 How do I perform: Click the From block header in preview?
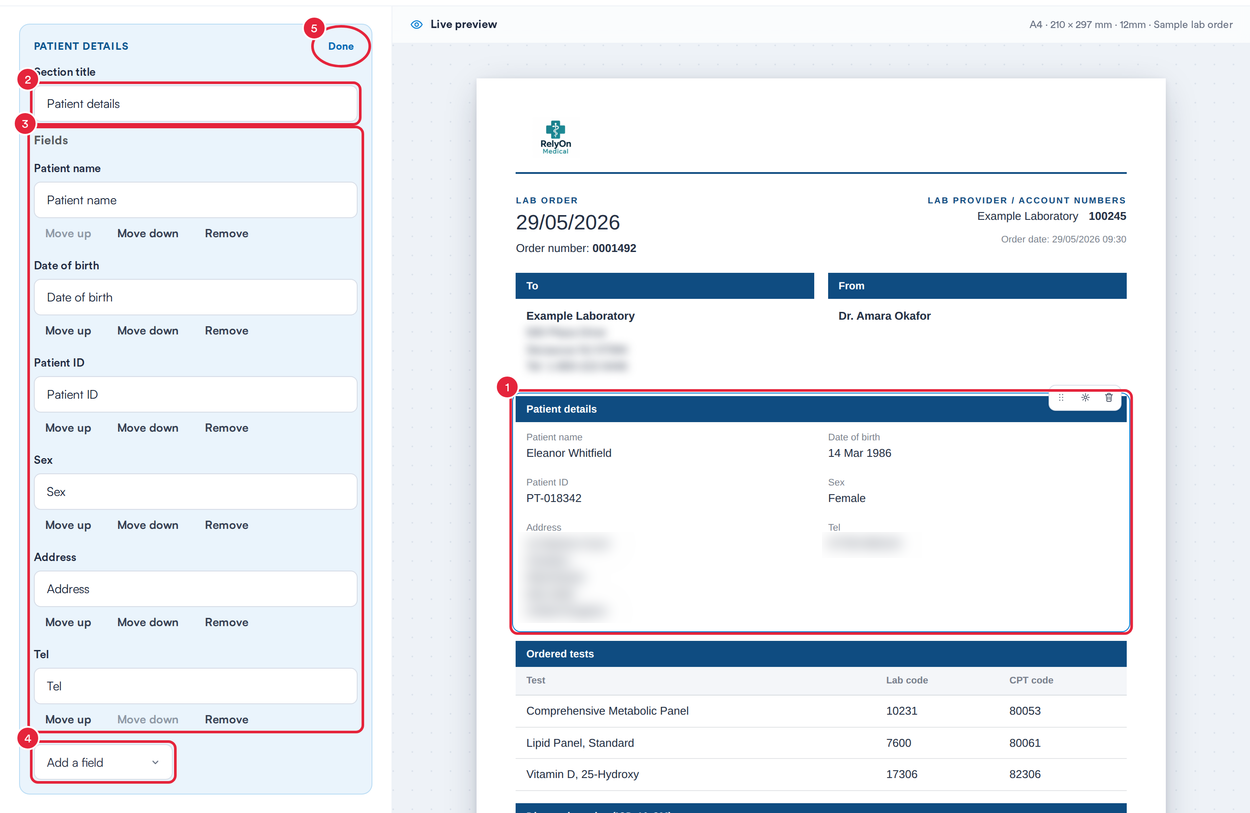977,286
